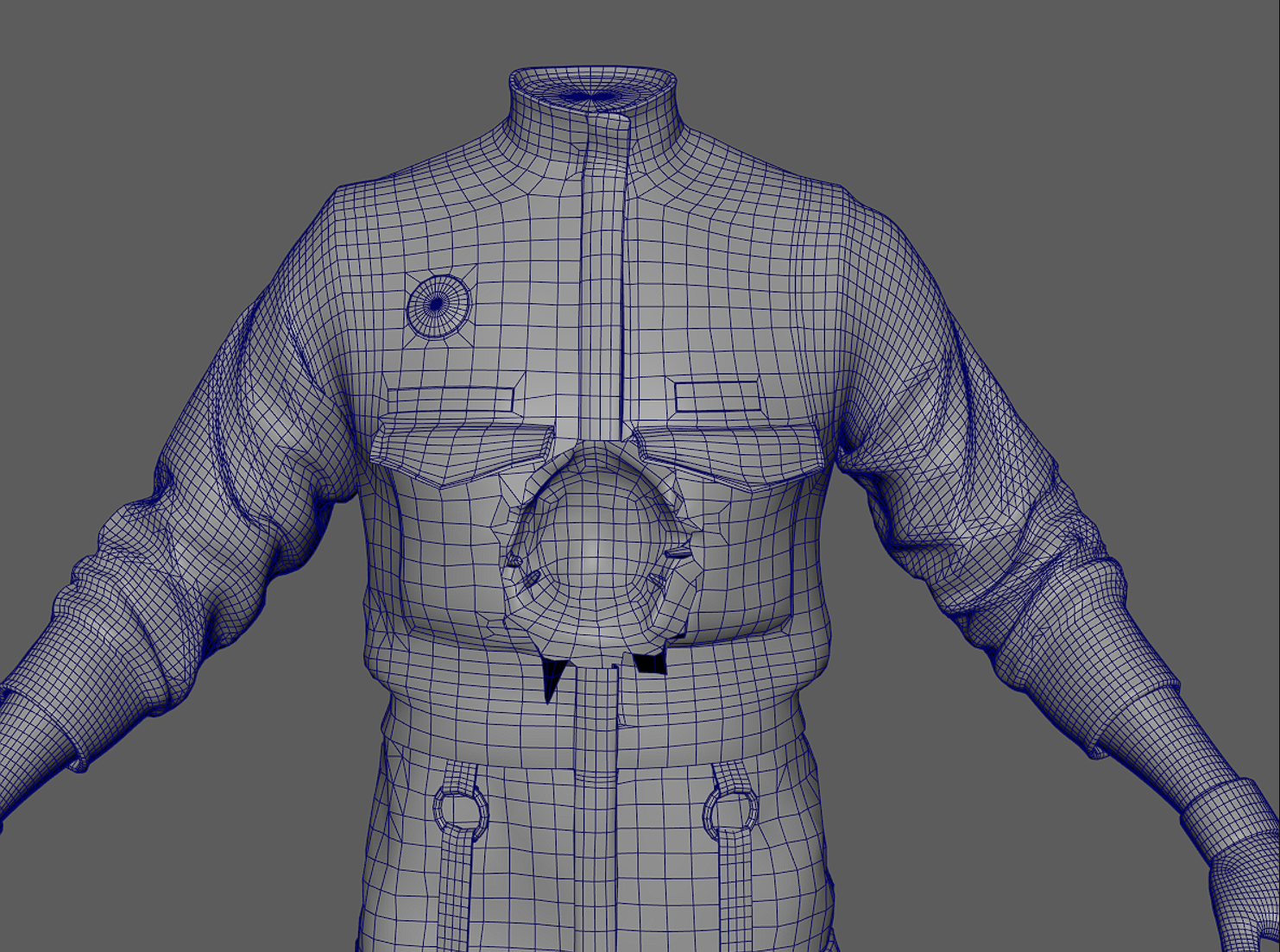
Task: Click the zipper placket below the collar
Action: [603, 276]
